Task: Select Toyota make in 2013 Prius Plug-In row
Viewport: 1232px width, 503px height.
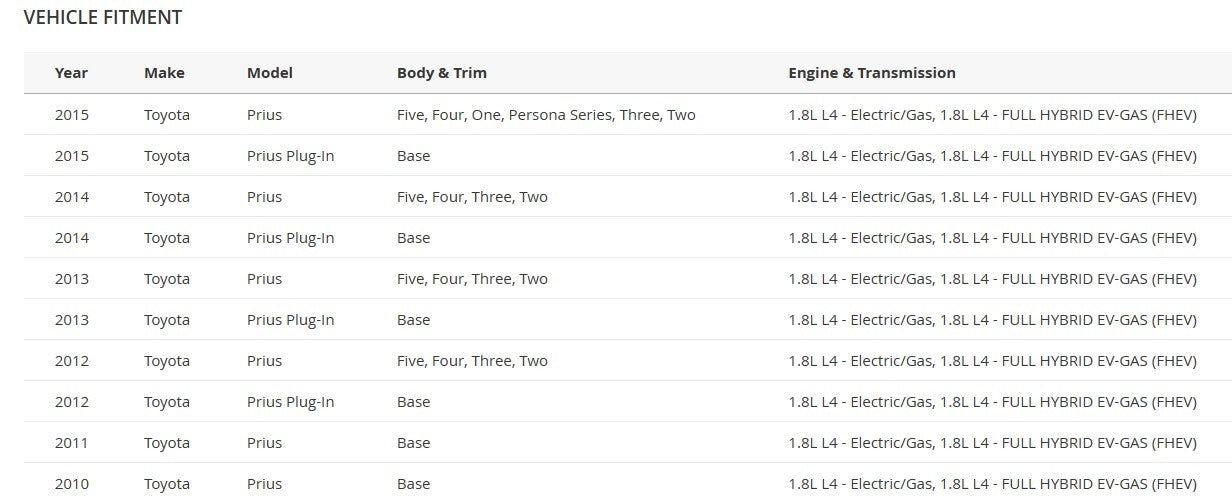Action: click(x=167, y=320)
